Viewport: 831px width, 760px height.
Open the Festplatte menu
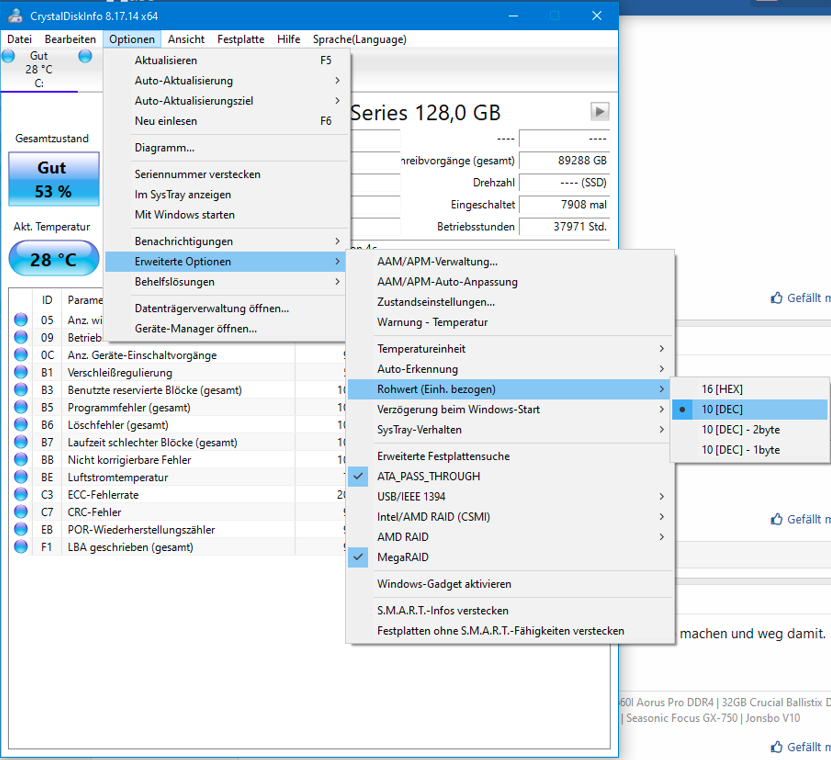pyautogui.click(x=241, y=39)
